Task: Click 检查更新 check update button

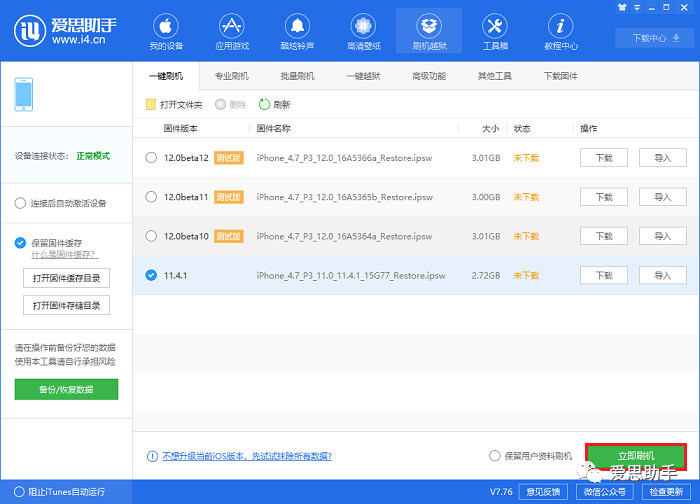Action: pyautogui.click(x=666, y=492)
